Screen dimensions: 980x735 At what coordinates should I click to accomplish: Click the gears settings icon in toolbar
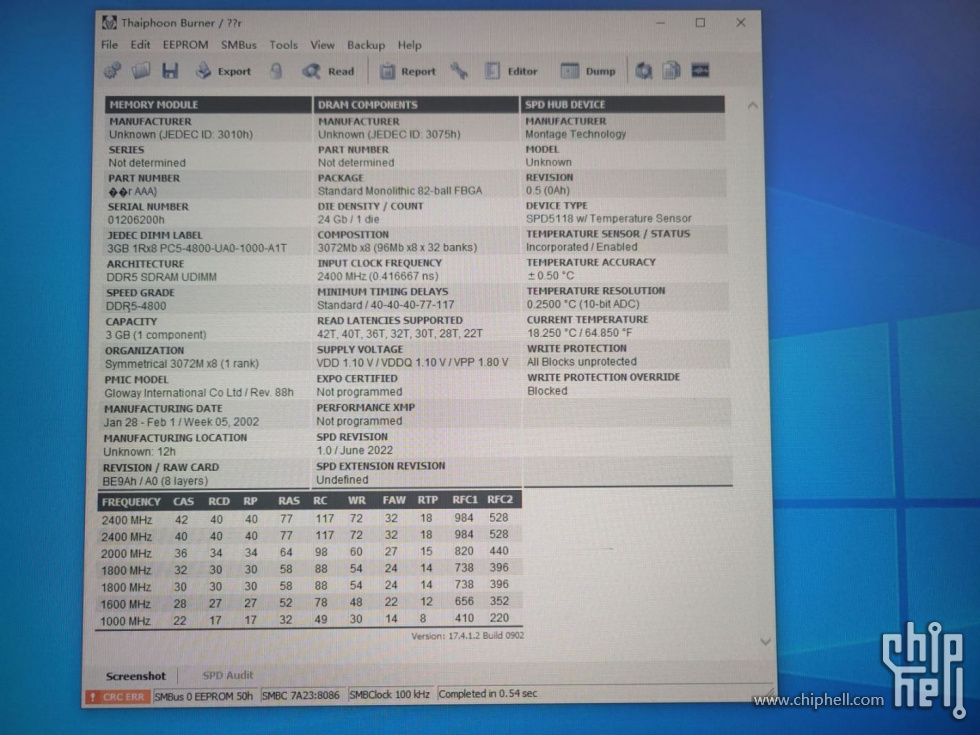point(112,71)
